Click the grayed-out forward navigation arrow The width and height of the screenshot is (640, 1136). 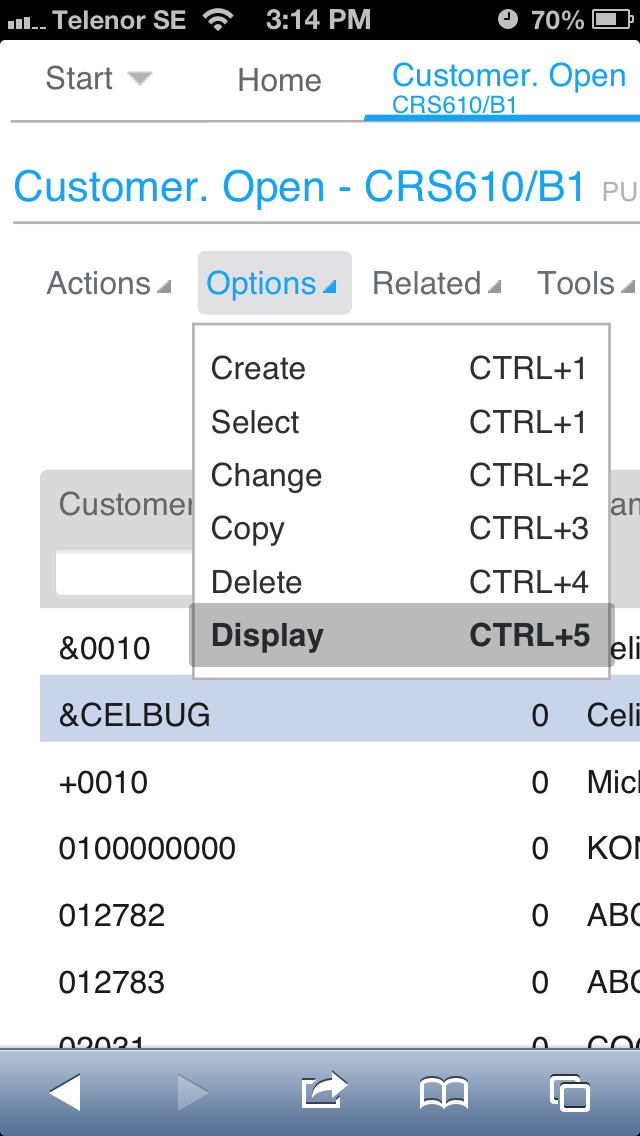click(192, 1093)
